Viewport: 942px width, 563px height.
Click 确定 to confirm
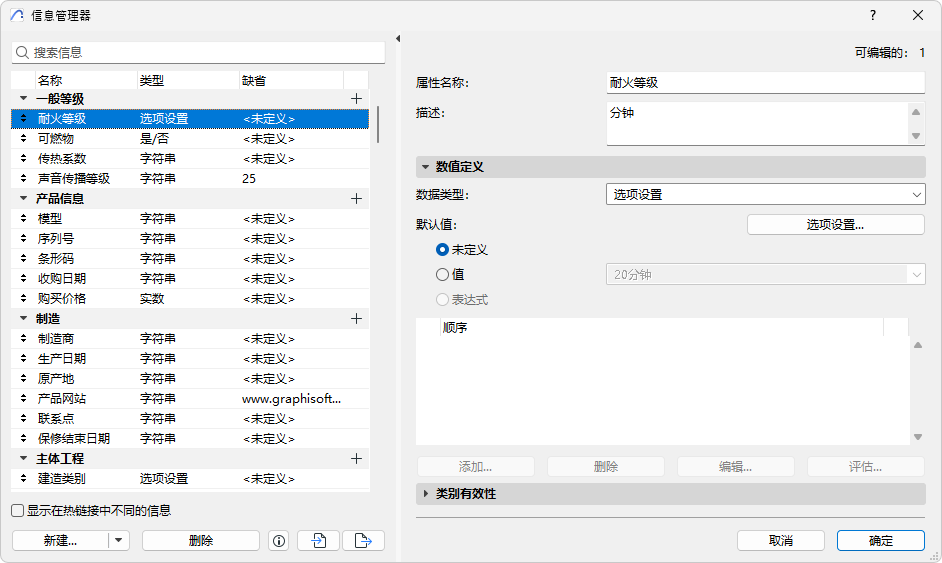(881, 541)
